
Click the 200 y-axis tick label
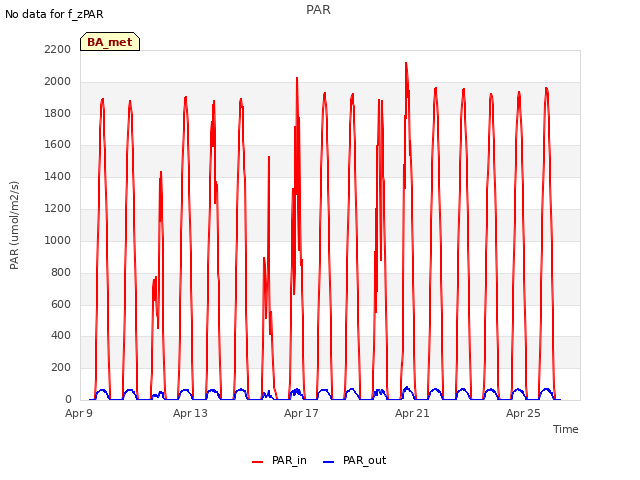[61, 367]
